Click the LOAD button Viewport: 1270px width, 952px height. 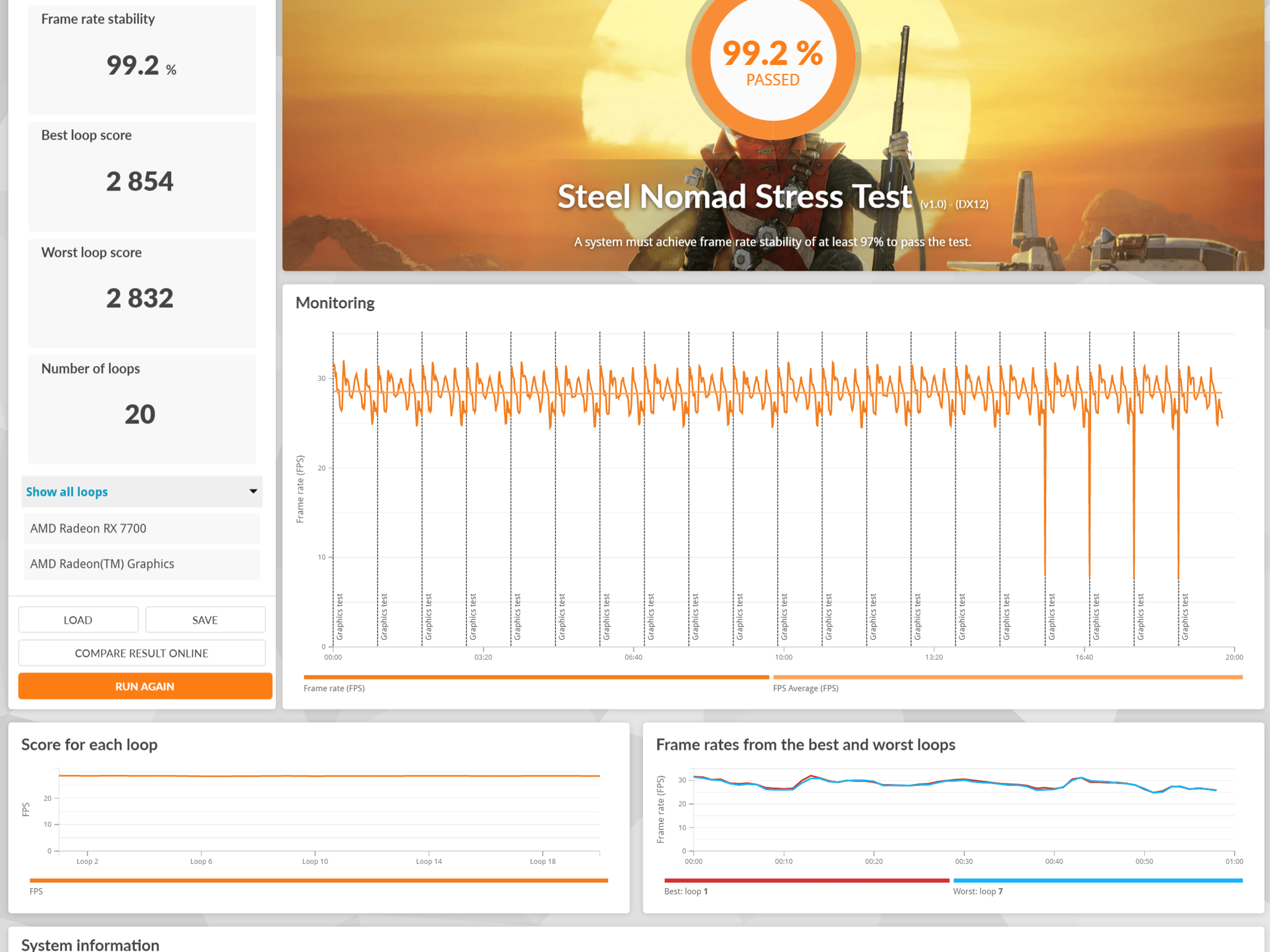(78, 620)
